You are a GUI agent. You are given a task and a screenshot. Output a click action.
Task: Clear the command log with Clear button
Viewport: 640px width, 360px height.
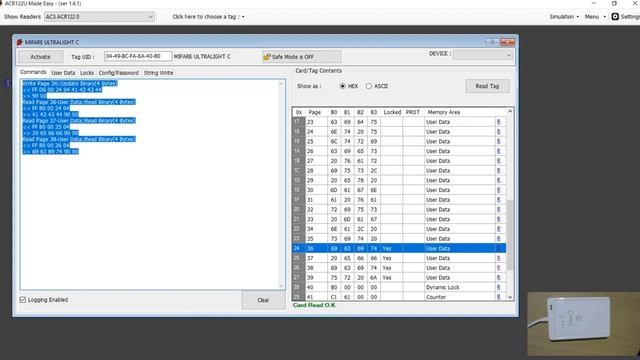(x=263, y=300)
